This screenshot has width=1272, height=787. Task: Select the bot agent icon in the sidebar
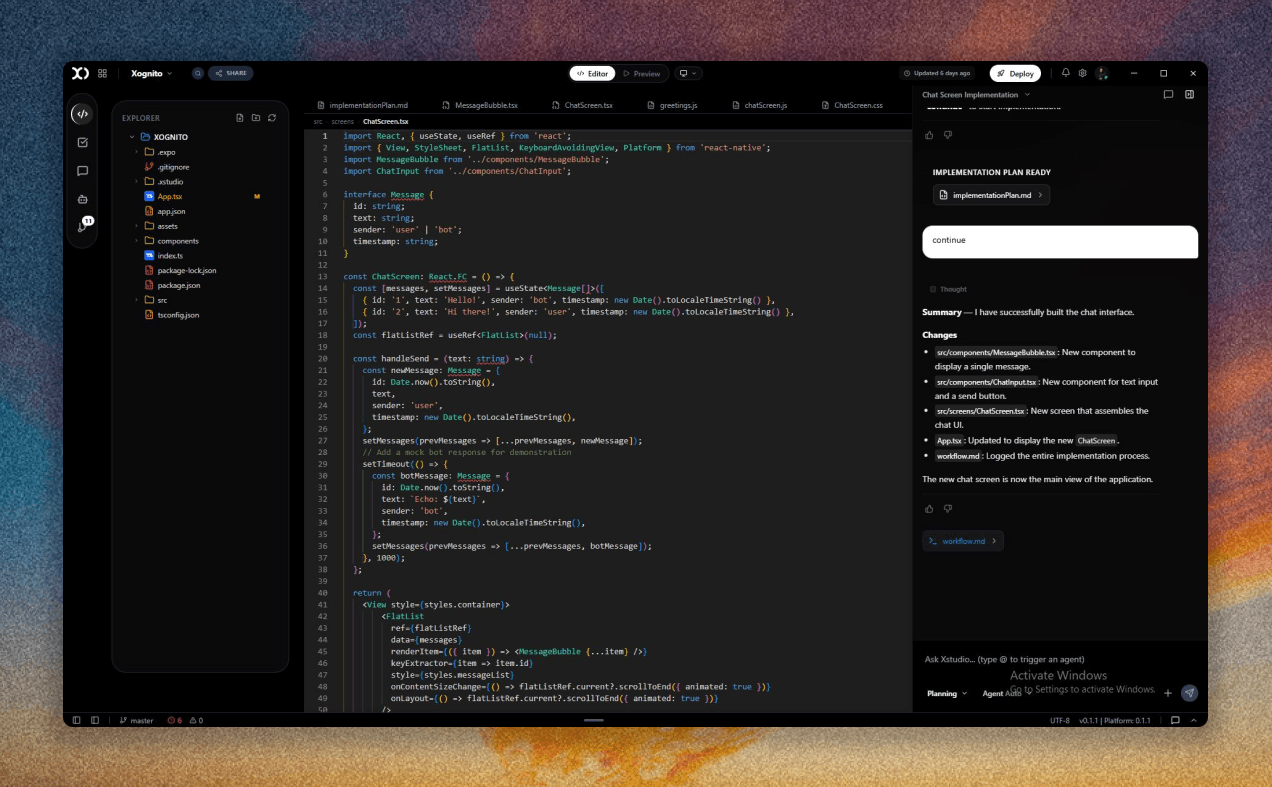82,199
